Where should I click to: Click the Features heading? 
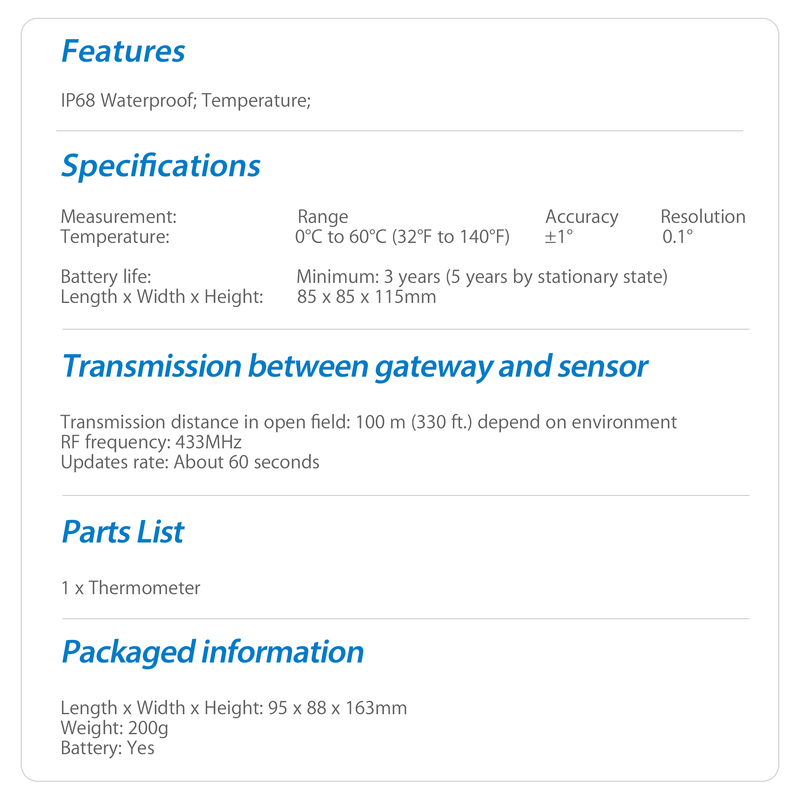tap(123, 51)
